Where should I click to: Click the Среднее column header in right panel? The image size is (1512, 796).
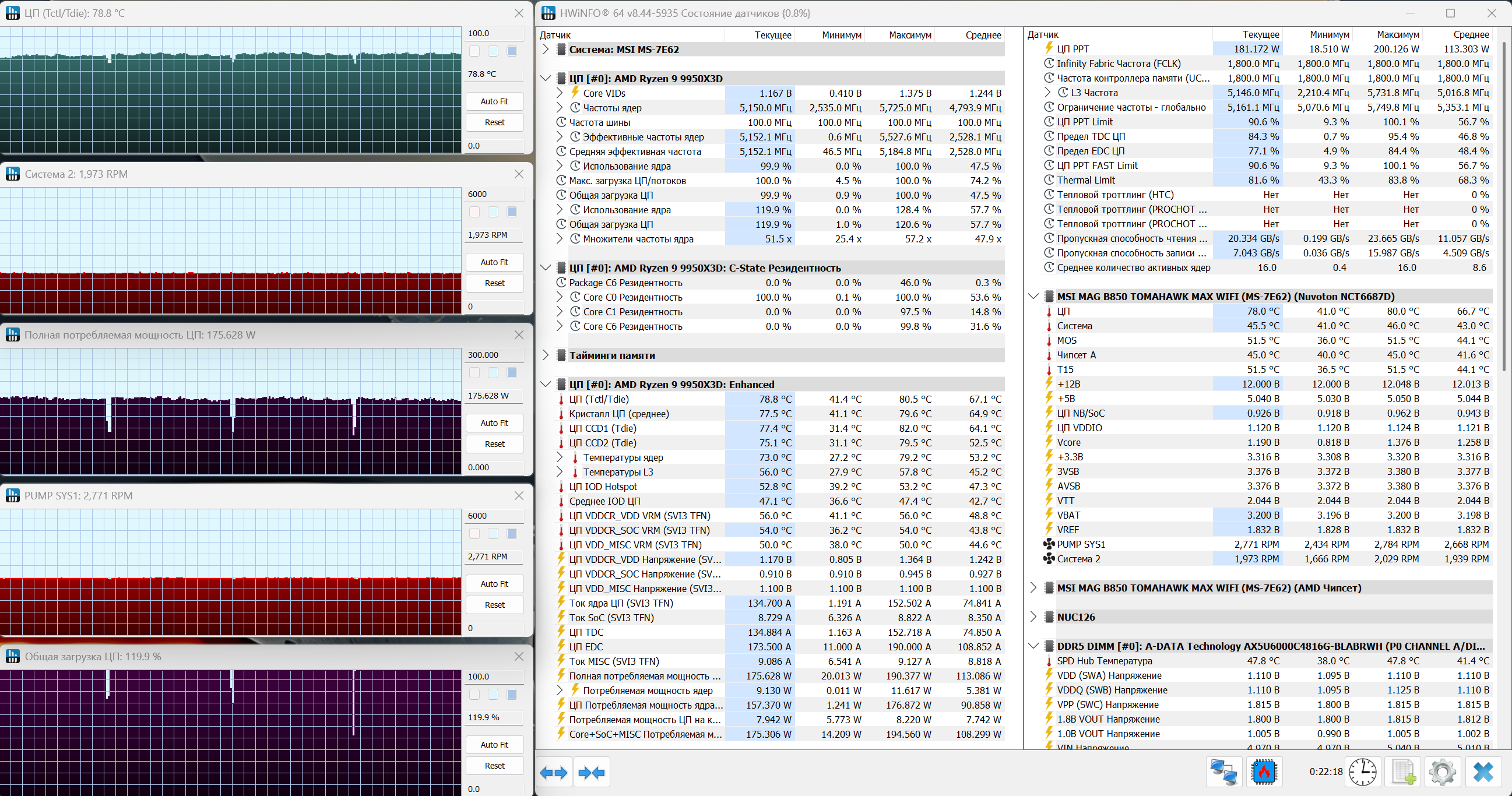click(x=1471, y=34)
